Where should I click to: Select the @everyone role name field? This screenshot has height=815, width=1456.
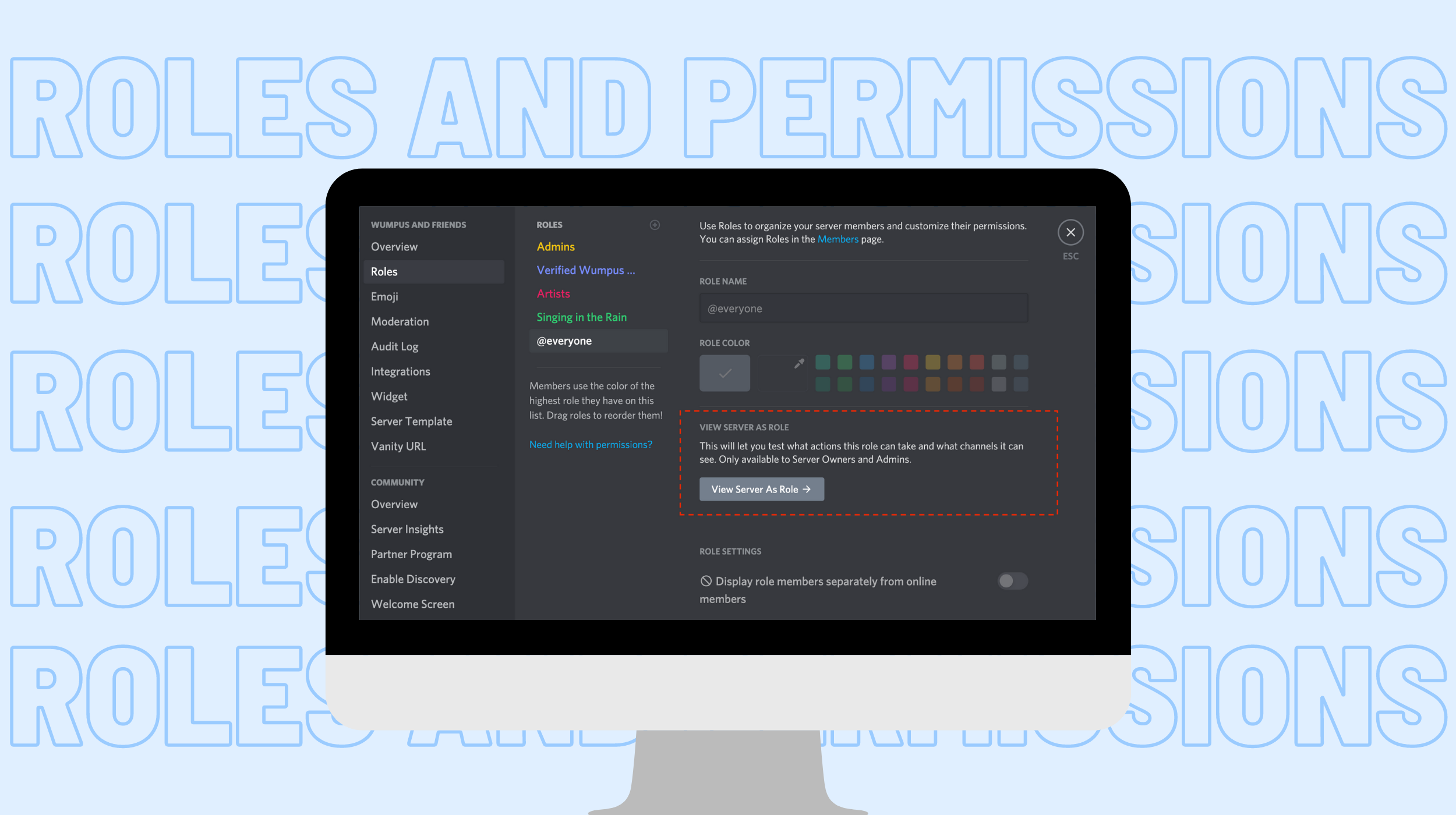(x=863, y=308)
